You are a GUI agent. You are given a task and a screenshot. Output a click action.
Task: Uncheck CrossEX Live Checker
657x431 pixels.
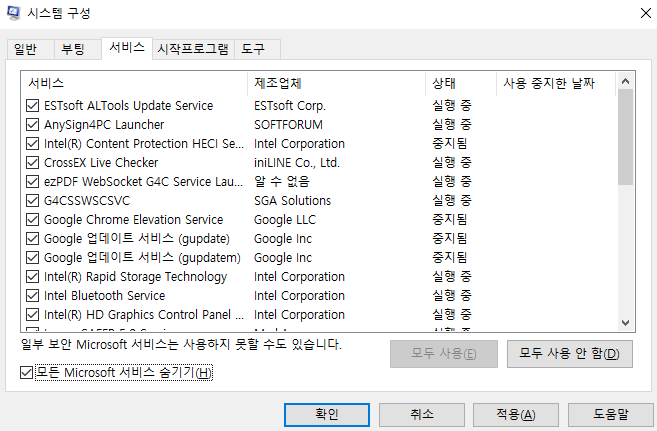pos(33,163)
